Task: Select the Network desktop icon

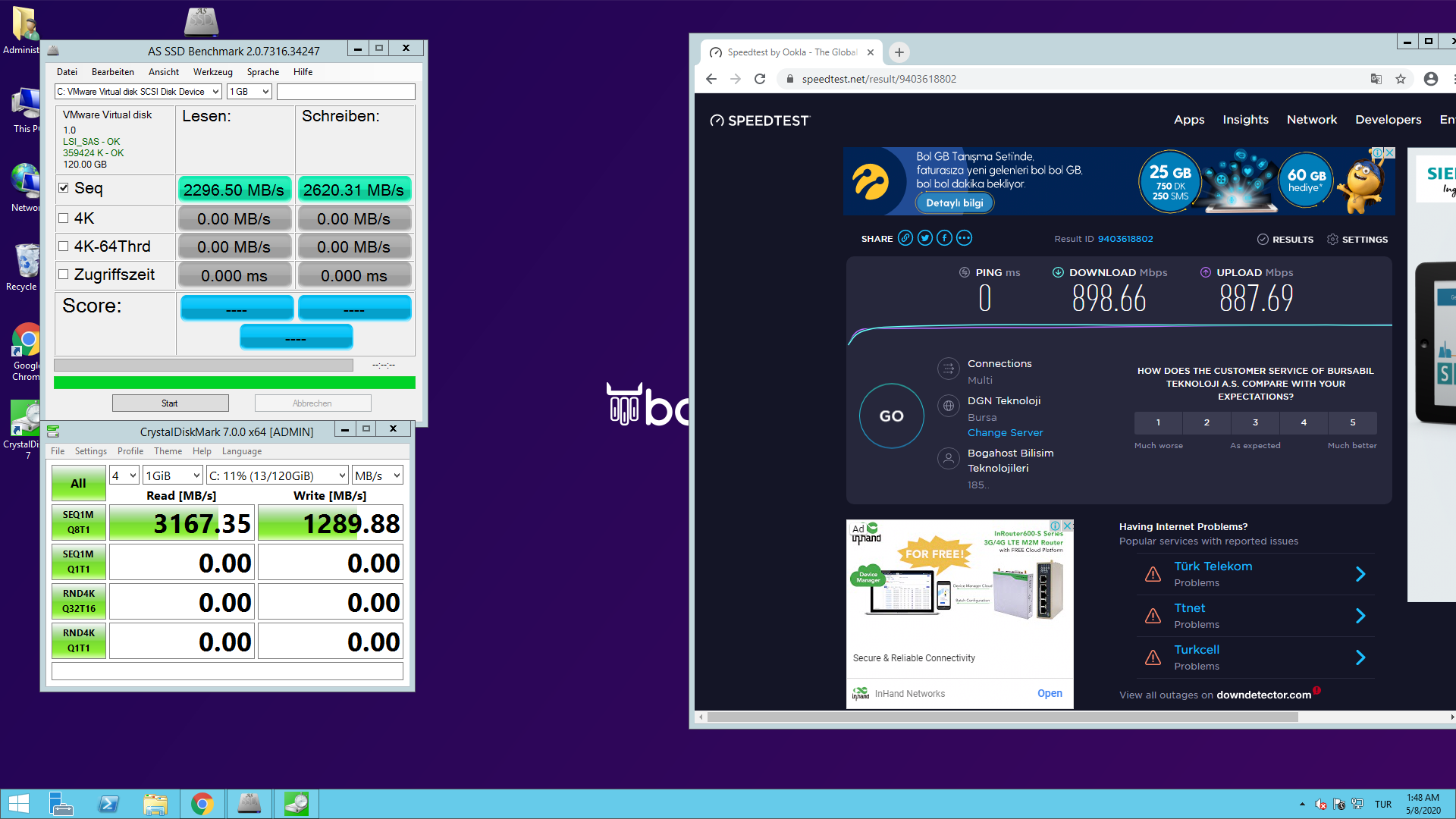Action: pyautogui.click(x=26, y=188)
